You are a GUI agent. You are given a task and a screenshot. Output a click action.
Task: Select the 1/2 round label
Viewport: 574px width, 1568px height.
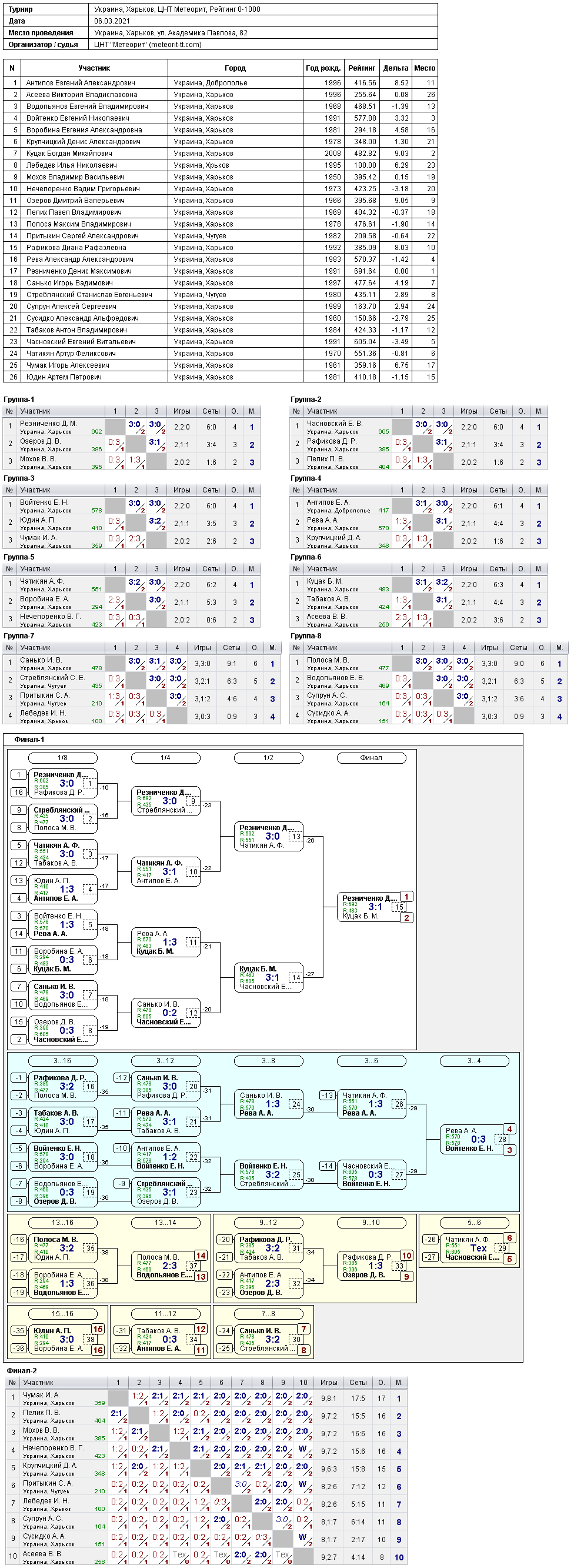tap(268, 758)
